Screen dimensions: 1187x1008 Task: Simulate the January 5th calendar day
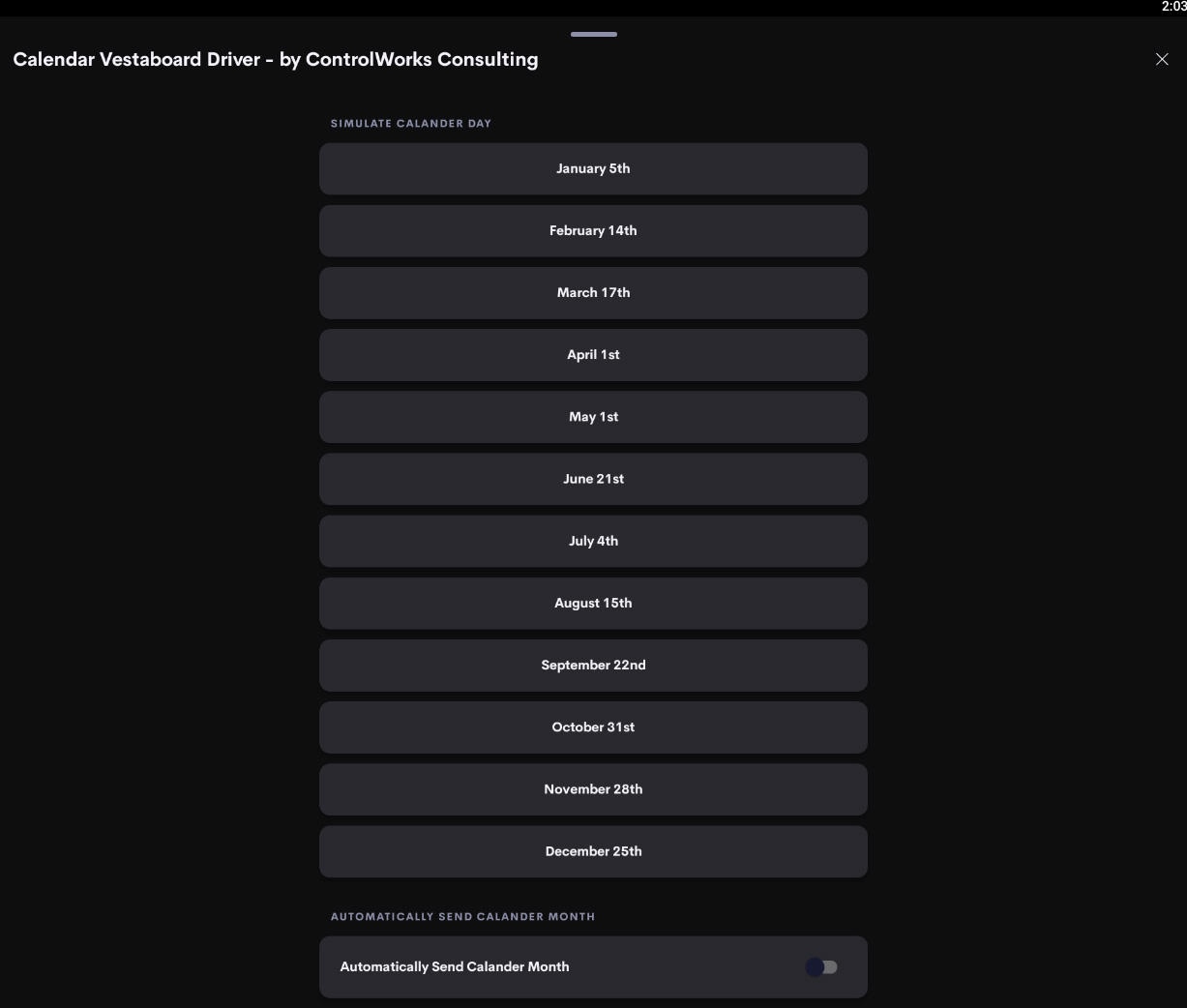tap(593, 168)
